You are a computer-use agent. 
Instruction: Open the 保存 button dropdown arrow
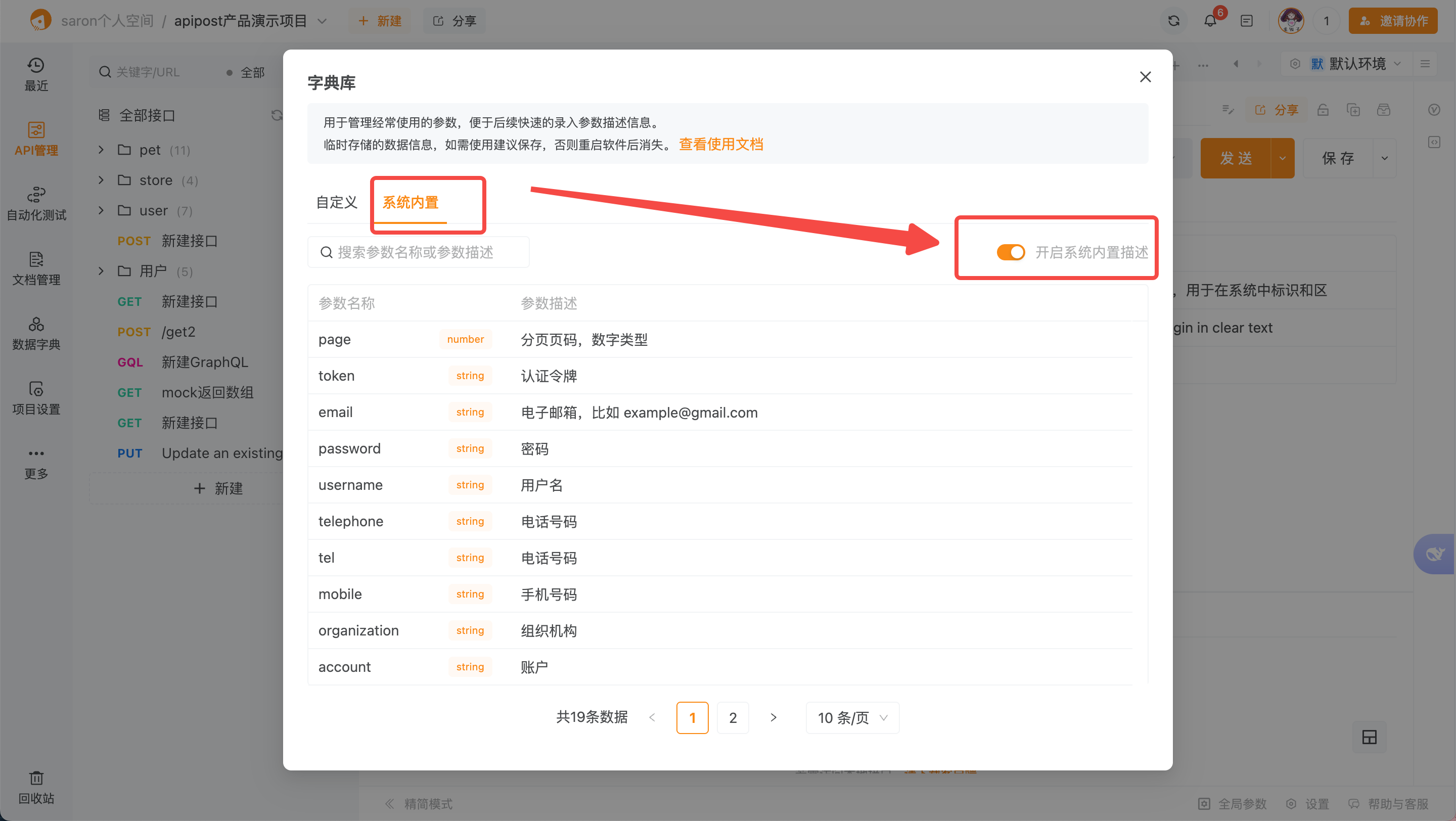1384,158
